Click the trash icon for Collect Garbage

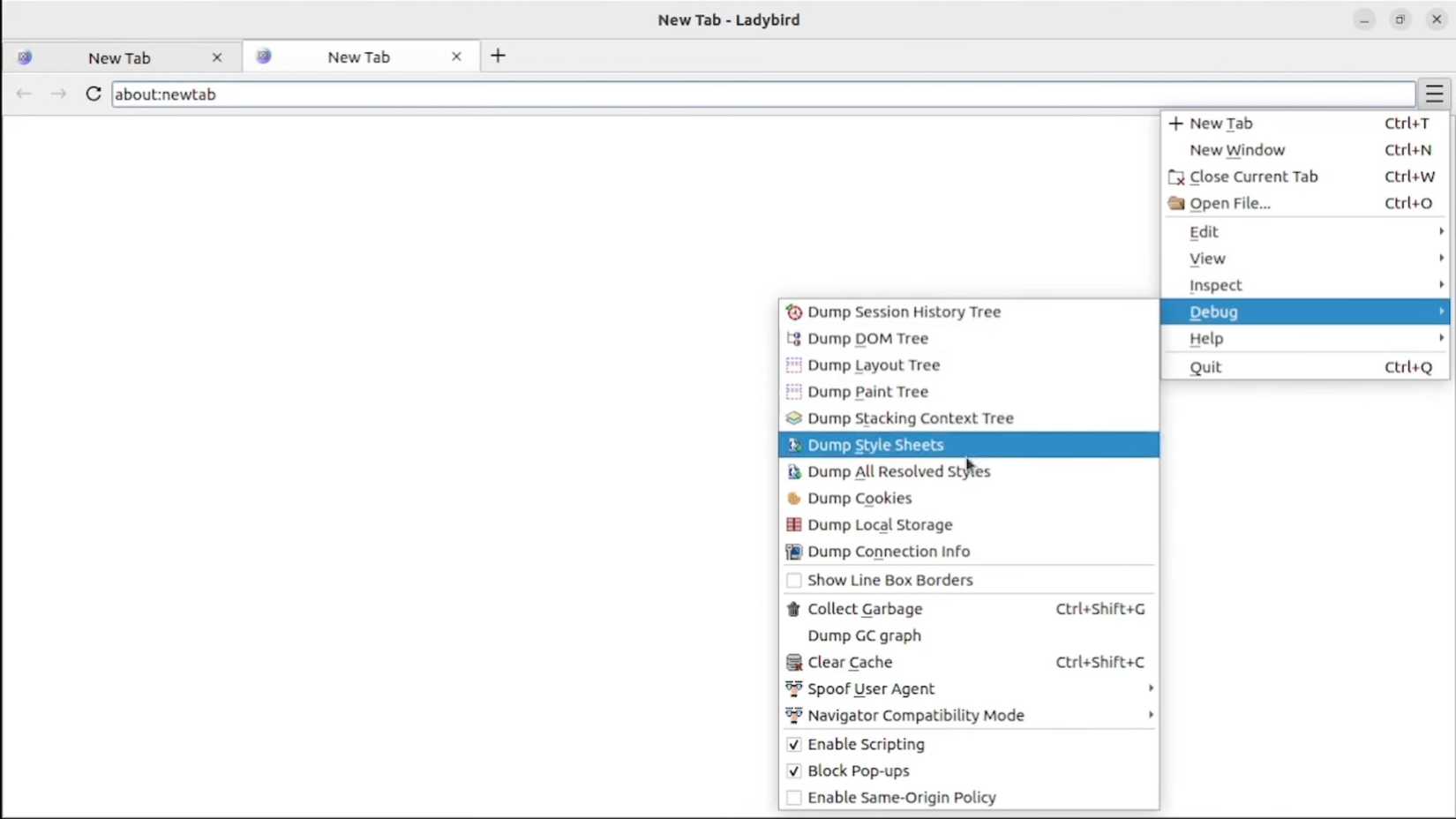[x=793, y=609]
